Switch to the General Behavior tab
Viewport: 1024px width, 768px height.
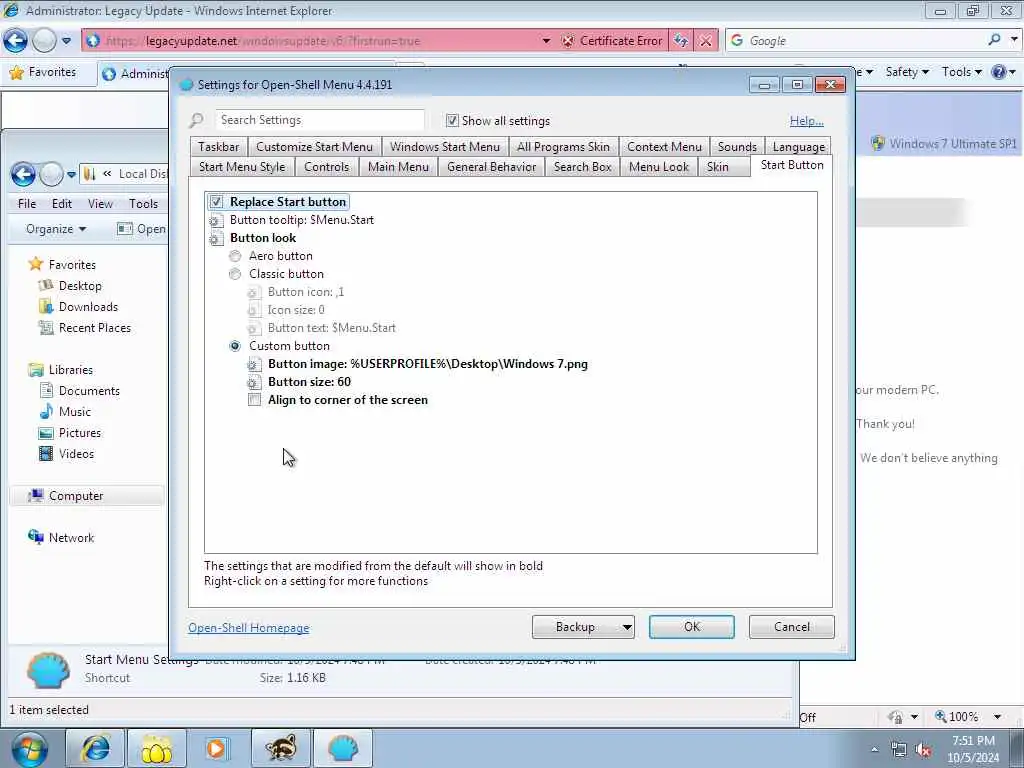click(x=491, y=167)
